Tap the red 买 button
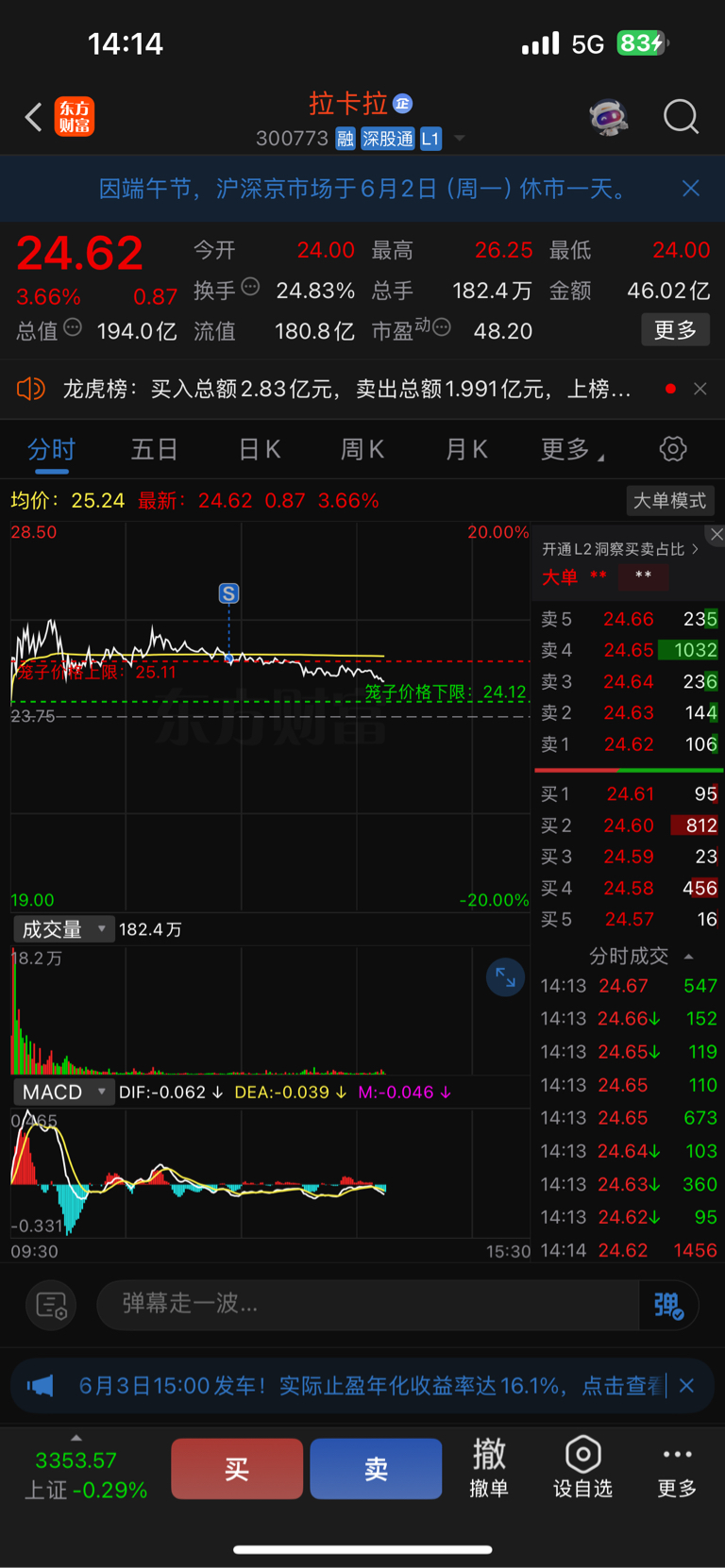725x1568 pixels. 237,1469
